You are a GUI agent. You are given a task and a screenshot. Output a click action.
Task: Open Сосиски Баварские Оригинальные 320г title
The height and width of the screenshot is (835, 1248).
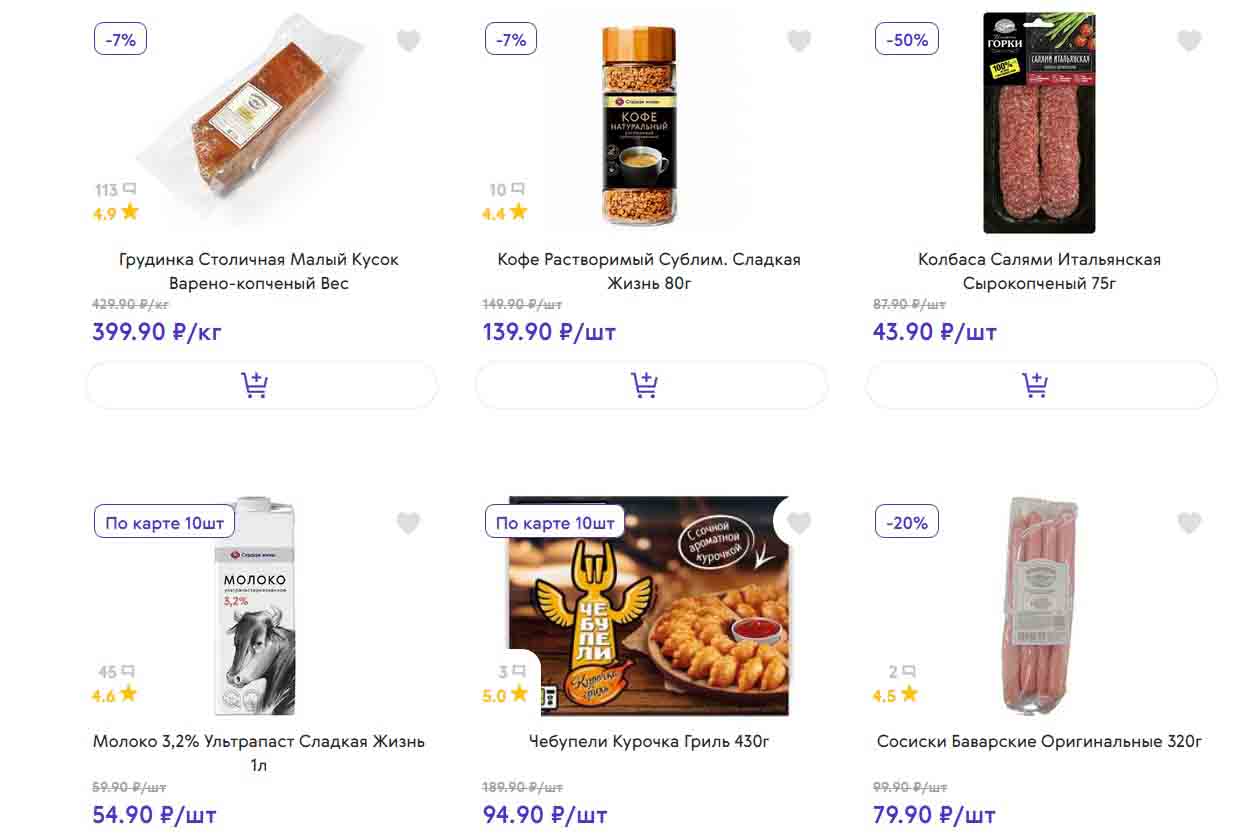coord(1039,741)
